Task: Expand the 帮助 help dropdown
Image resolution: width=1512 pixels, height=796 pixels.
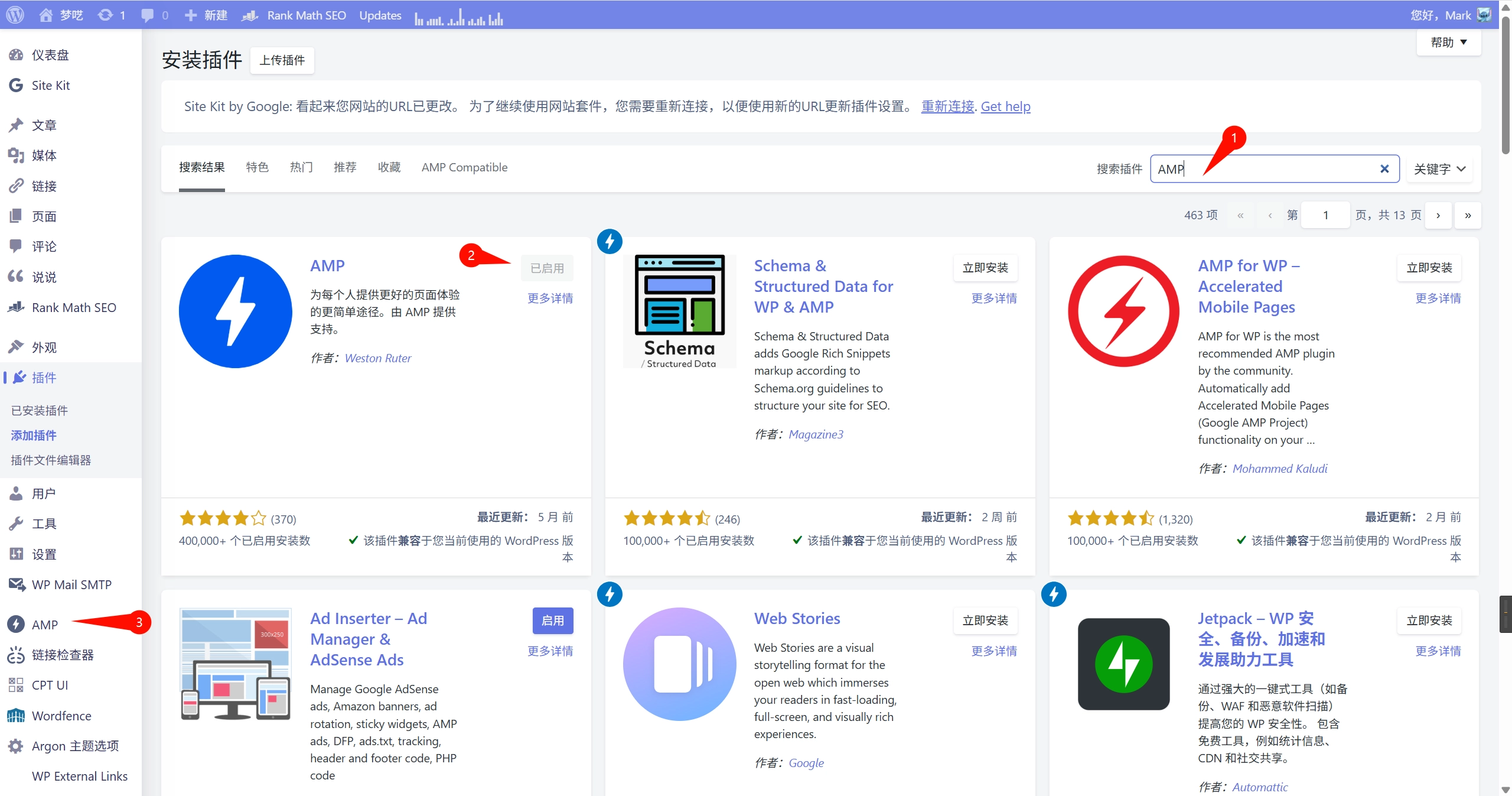Action: (1449, 42)
